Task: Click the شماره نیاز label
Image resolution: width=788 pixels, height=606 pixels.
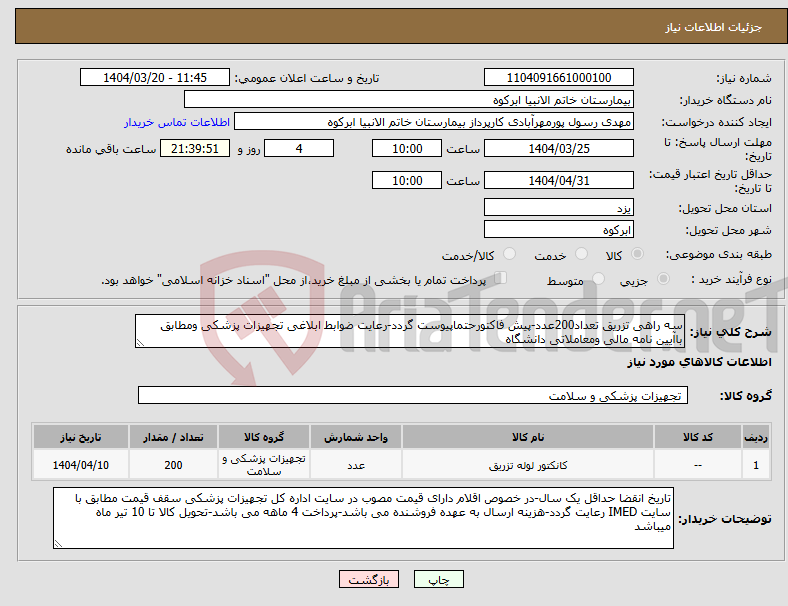Action: 744,78
